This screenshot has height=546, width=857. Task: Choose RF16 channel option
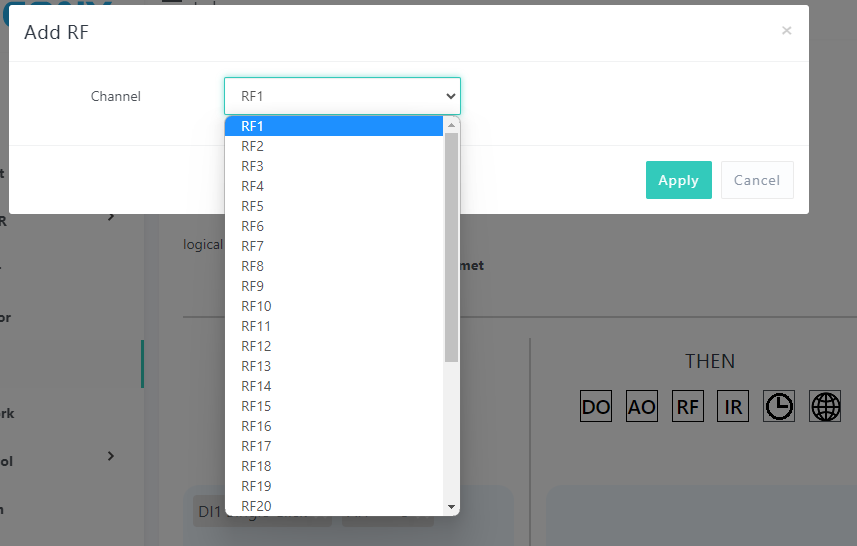(x=256, y=426)
